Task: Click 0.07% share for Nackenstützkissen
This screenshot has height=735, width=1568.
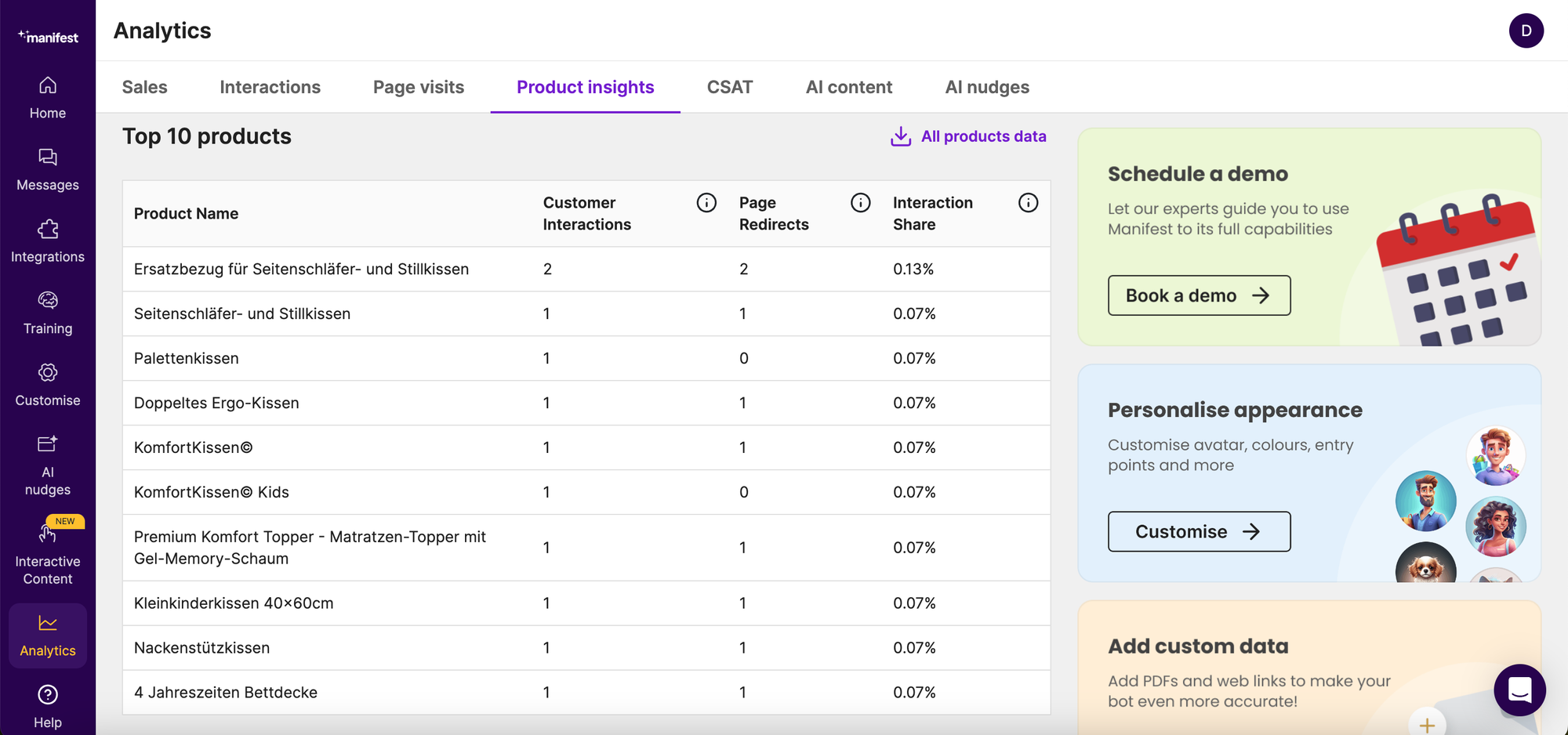Action: pyautogui.click(x=914, y=648)
